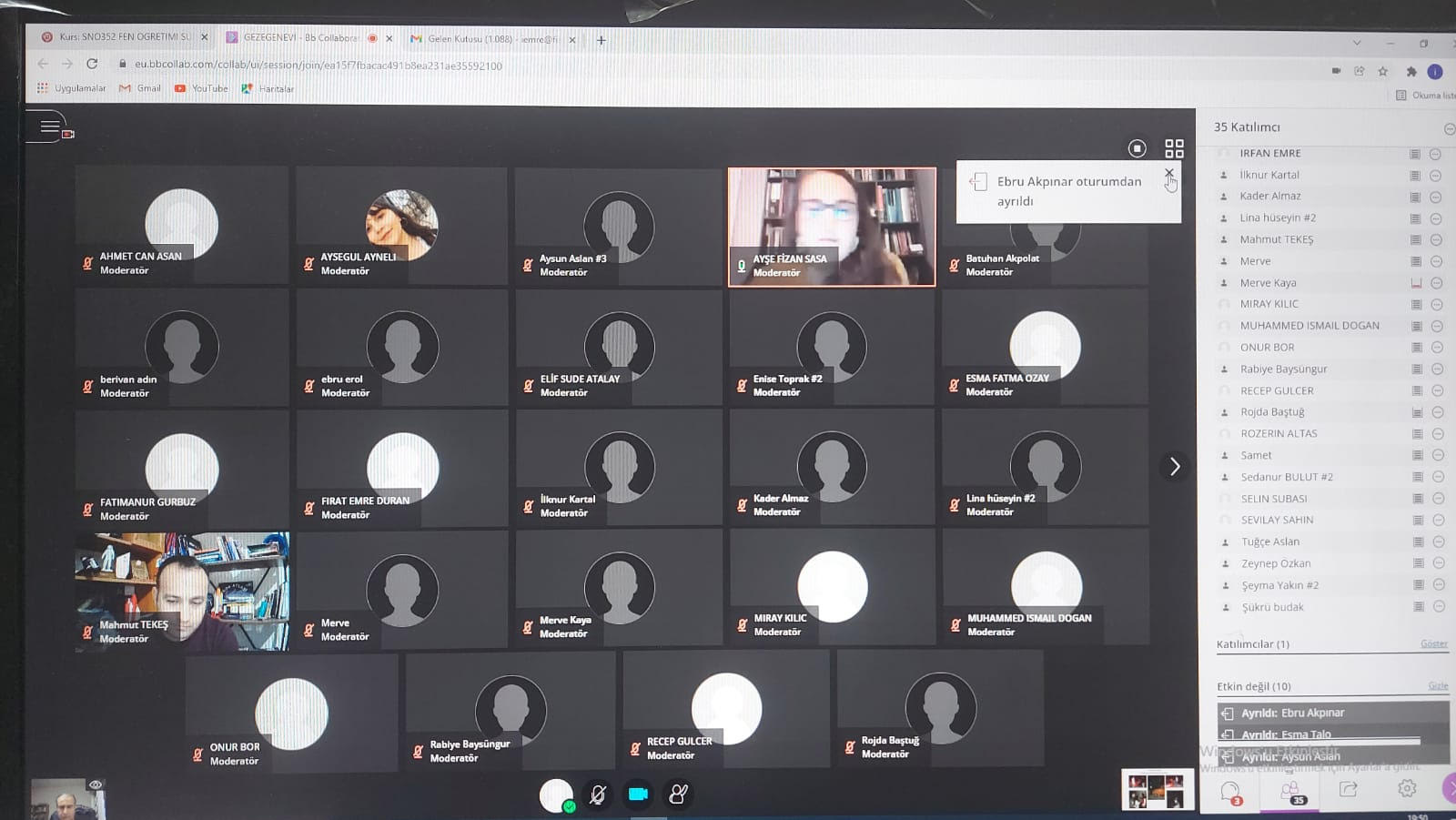1456x820 pixels.
Task: Click the recording stop circle icon
Action: tap(1137, 148)
